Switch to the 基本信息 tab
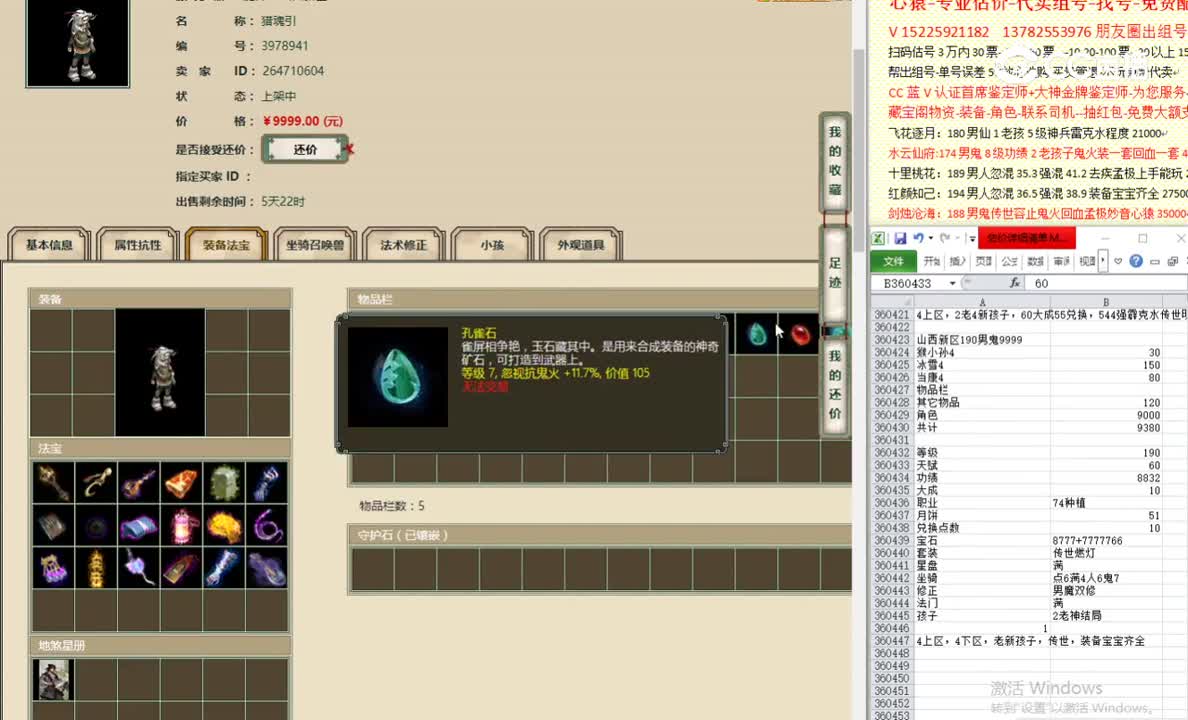 [x=49, y=245]
